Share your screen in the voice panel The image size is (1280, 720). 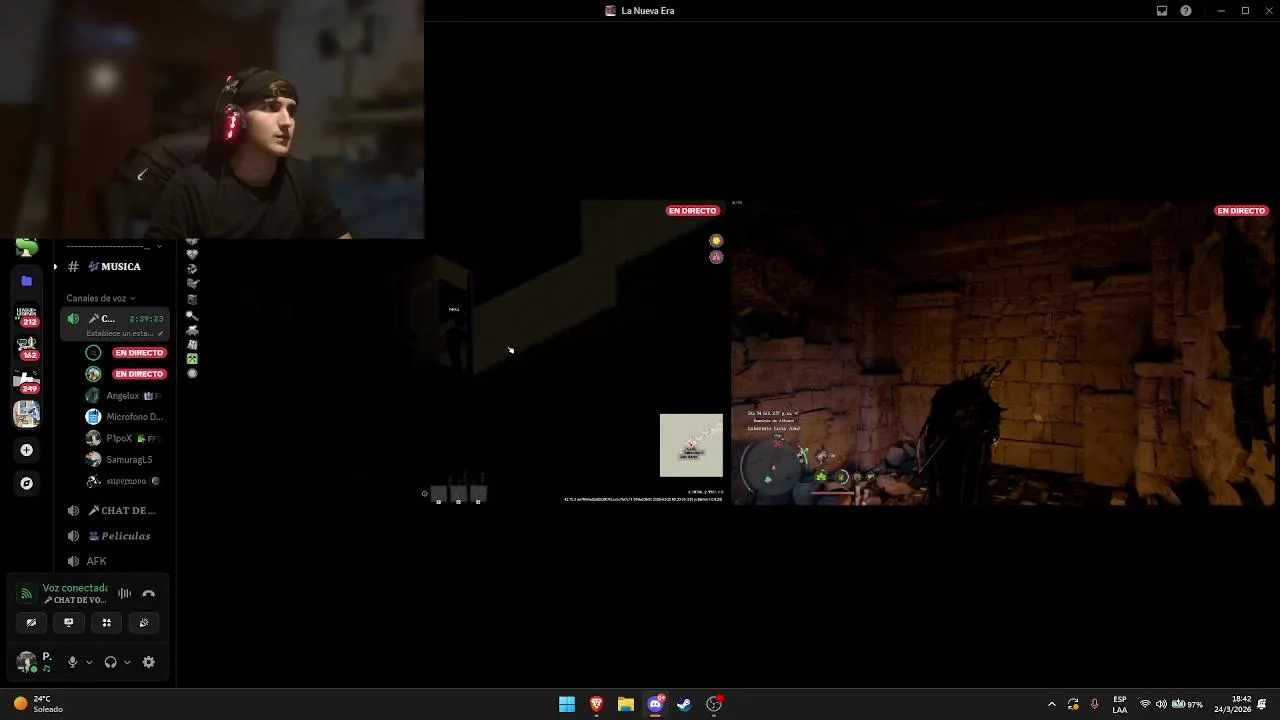[x=69, y=622]
